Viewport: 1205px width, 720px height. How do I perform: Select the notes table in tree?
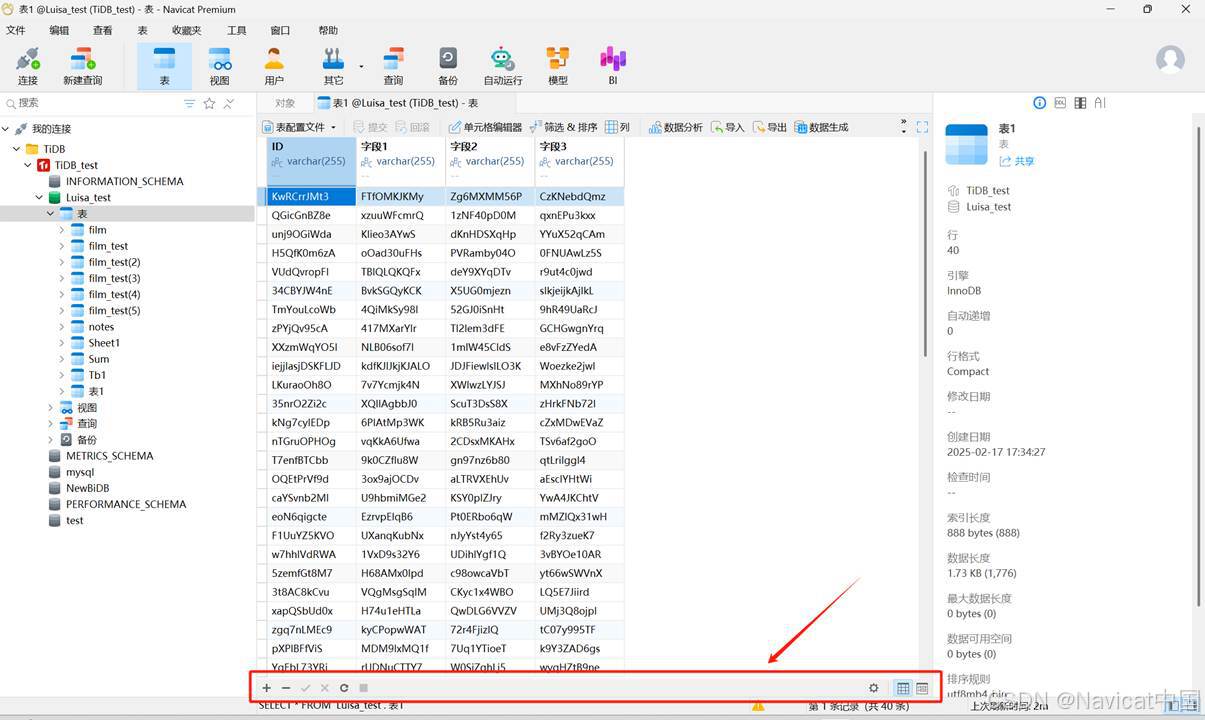pos(101,327)
